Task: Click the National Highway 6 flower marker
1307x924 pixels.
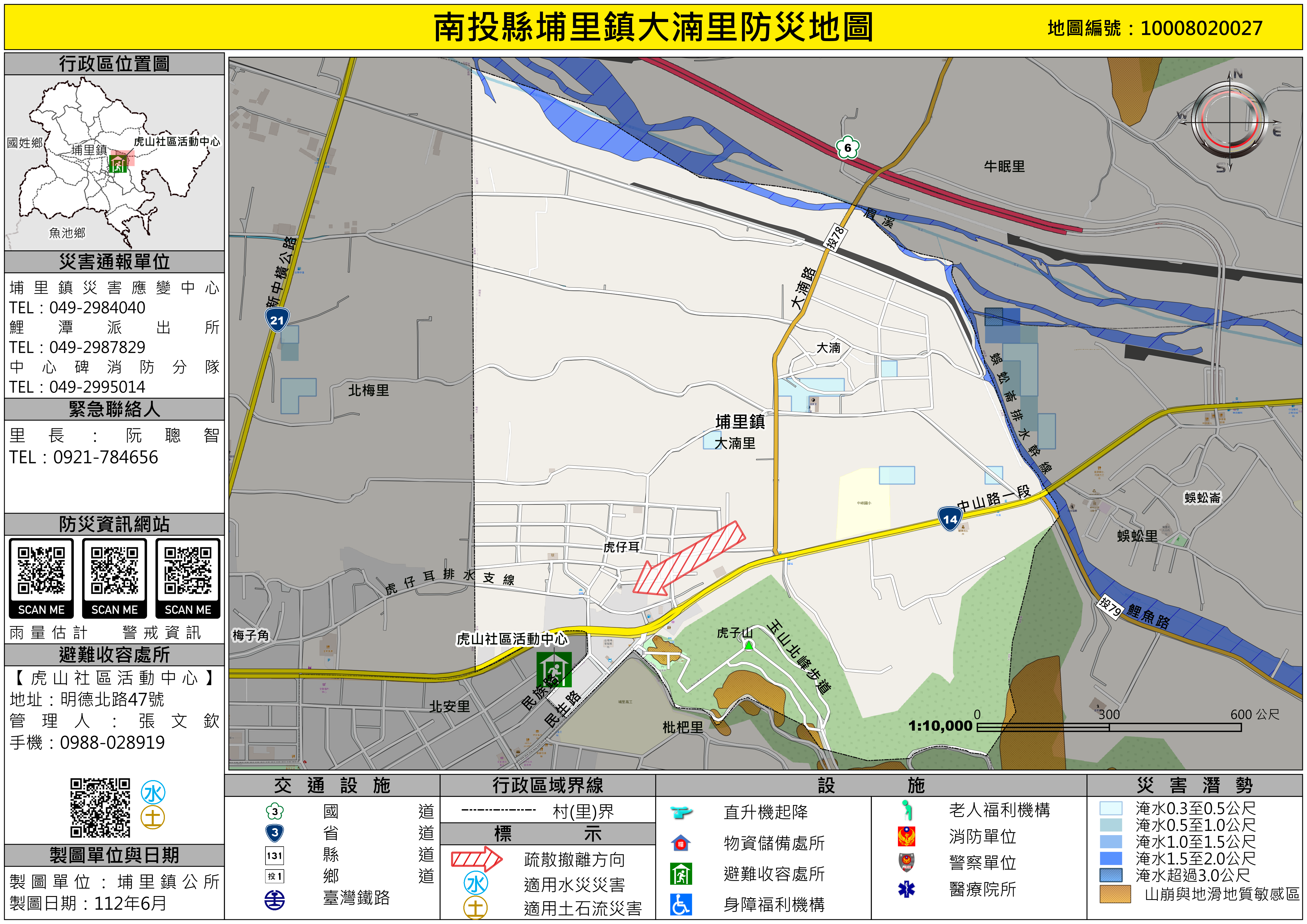Action: [848, 148]
